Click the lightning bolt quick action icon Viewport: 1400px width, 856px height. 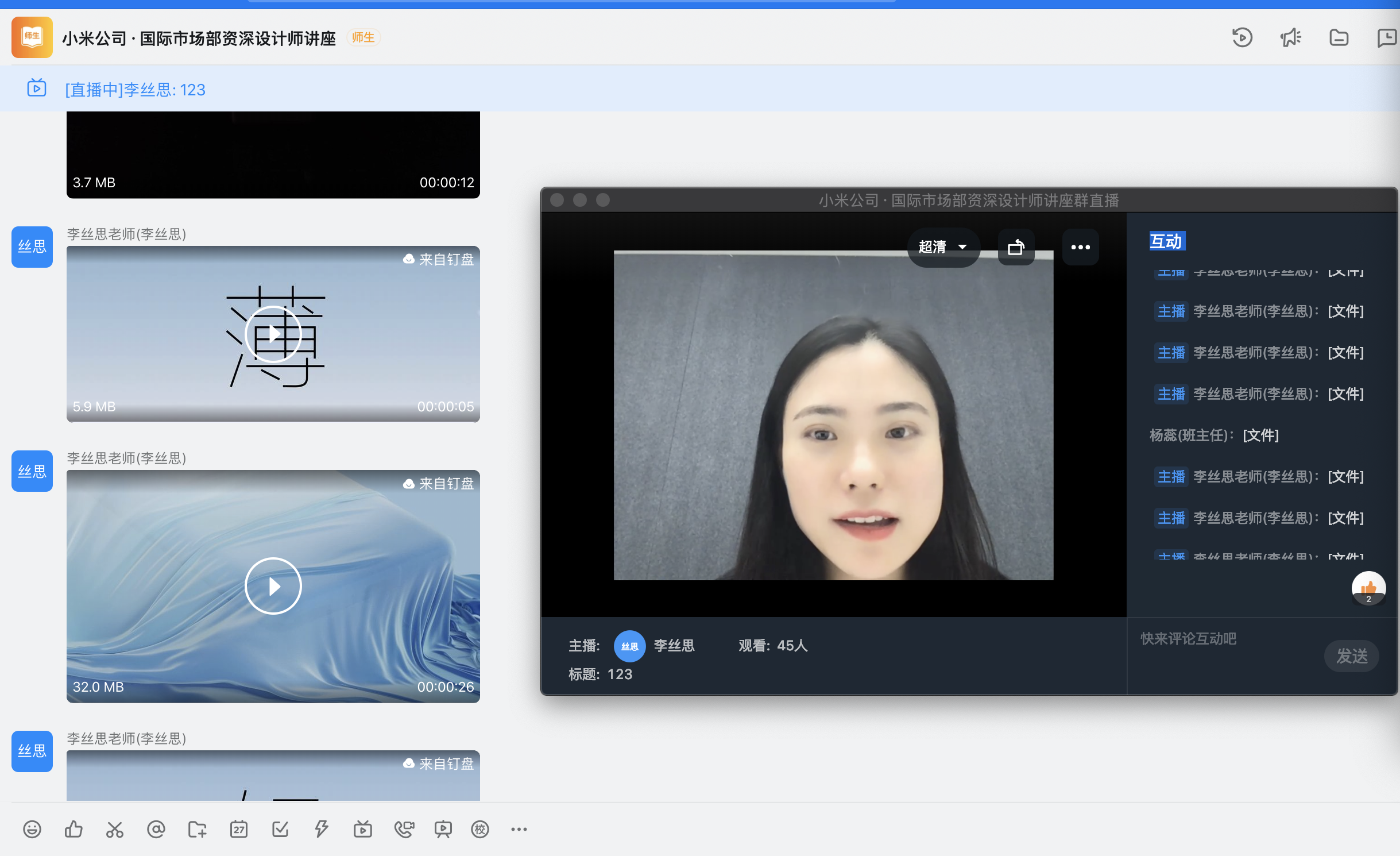(x=322, y=829)
